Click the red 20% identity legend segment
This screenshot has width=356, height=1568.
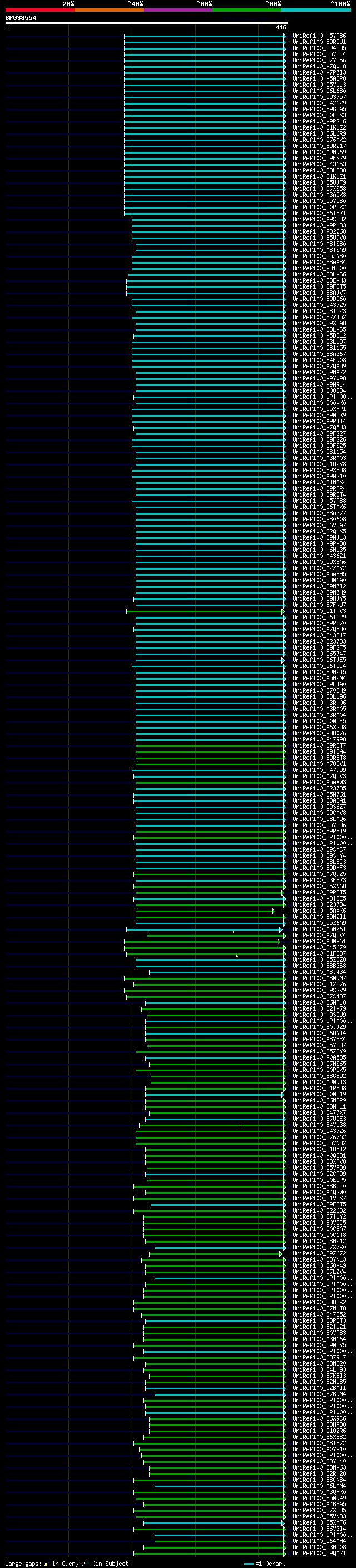point(39,10)
